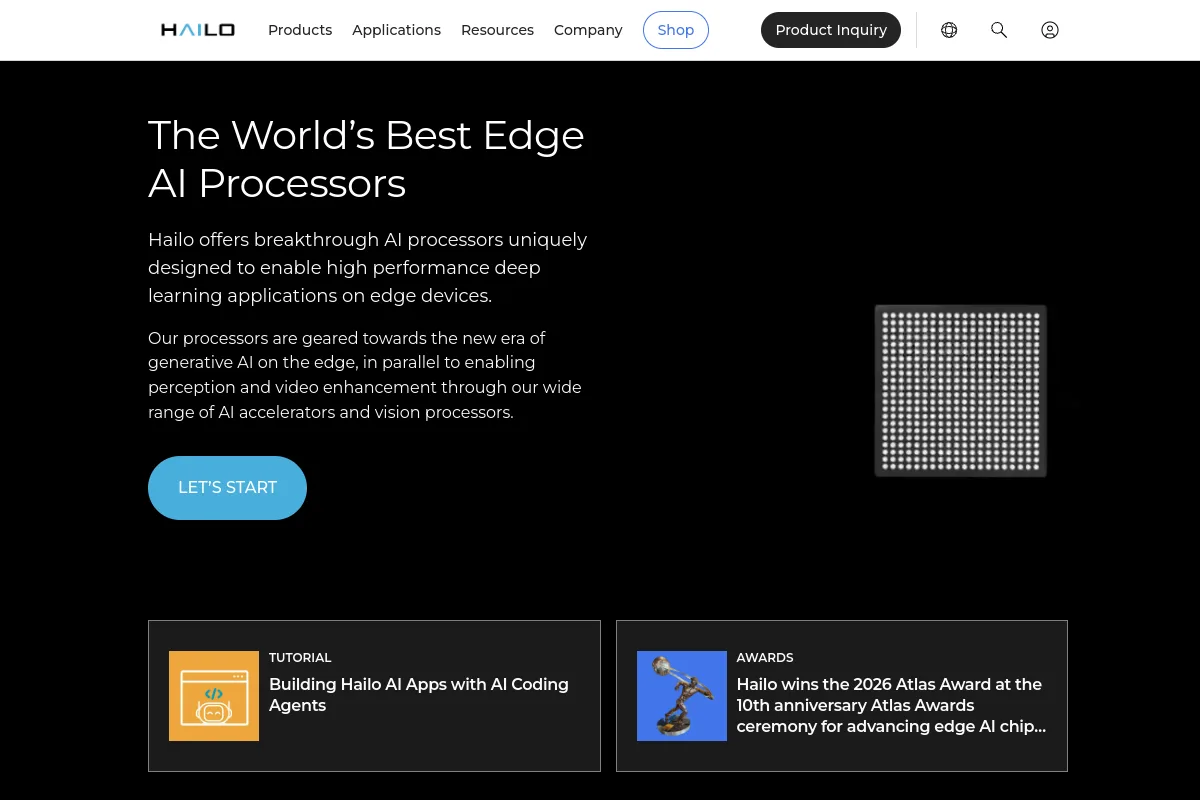Click the Product Inquiry button

831,30
